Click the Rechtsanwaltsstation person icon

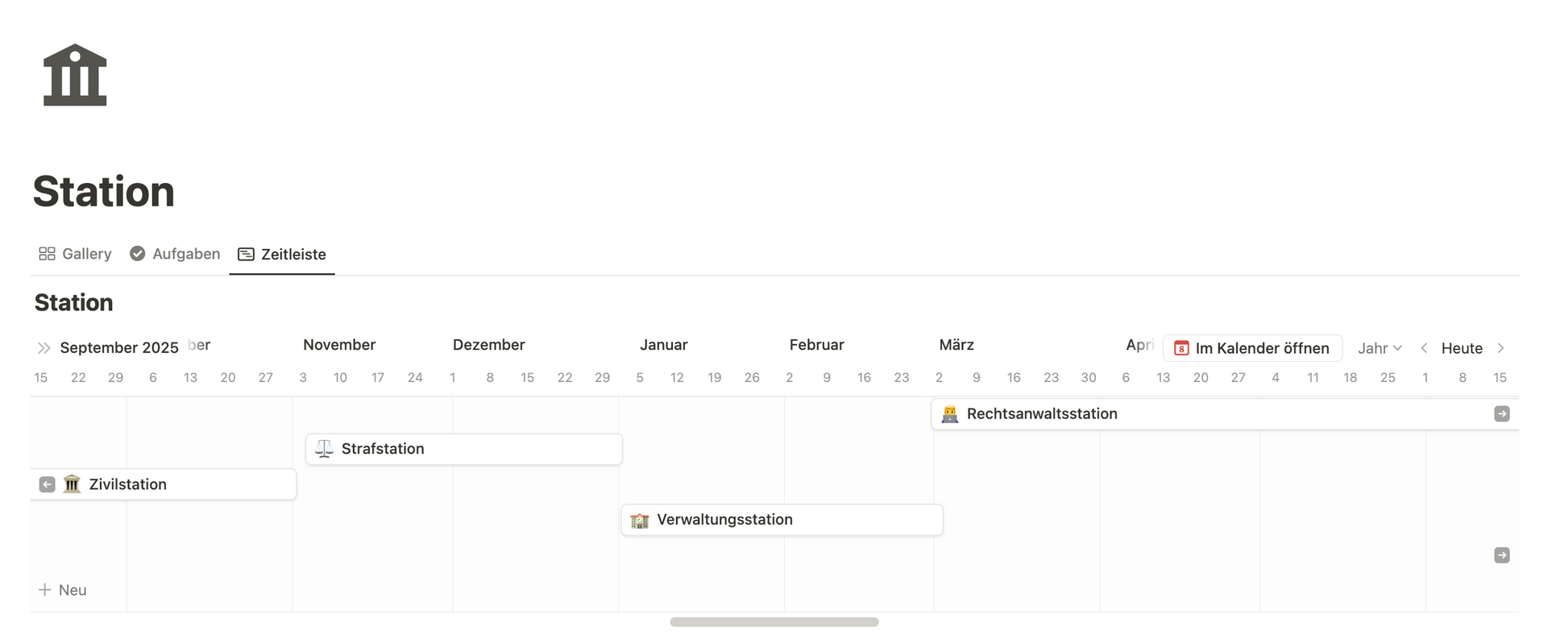tap(950, 414)
